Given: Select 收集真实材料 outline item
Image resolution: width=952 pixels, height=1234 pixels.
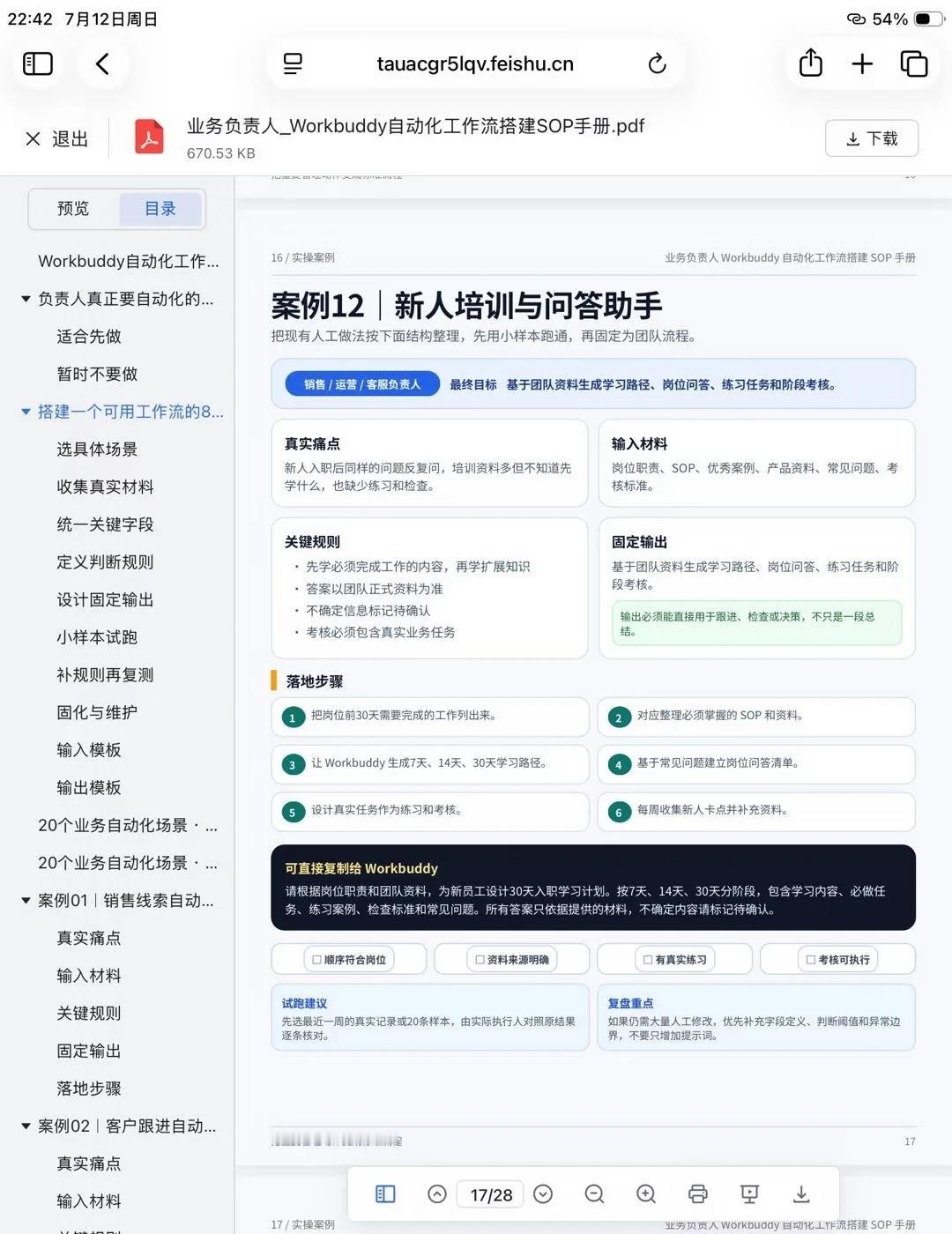Looking at the screenshot, I should coord(105,487).
